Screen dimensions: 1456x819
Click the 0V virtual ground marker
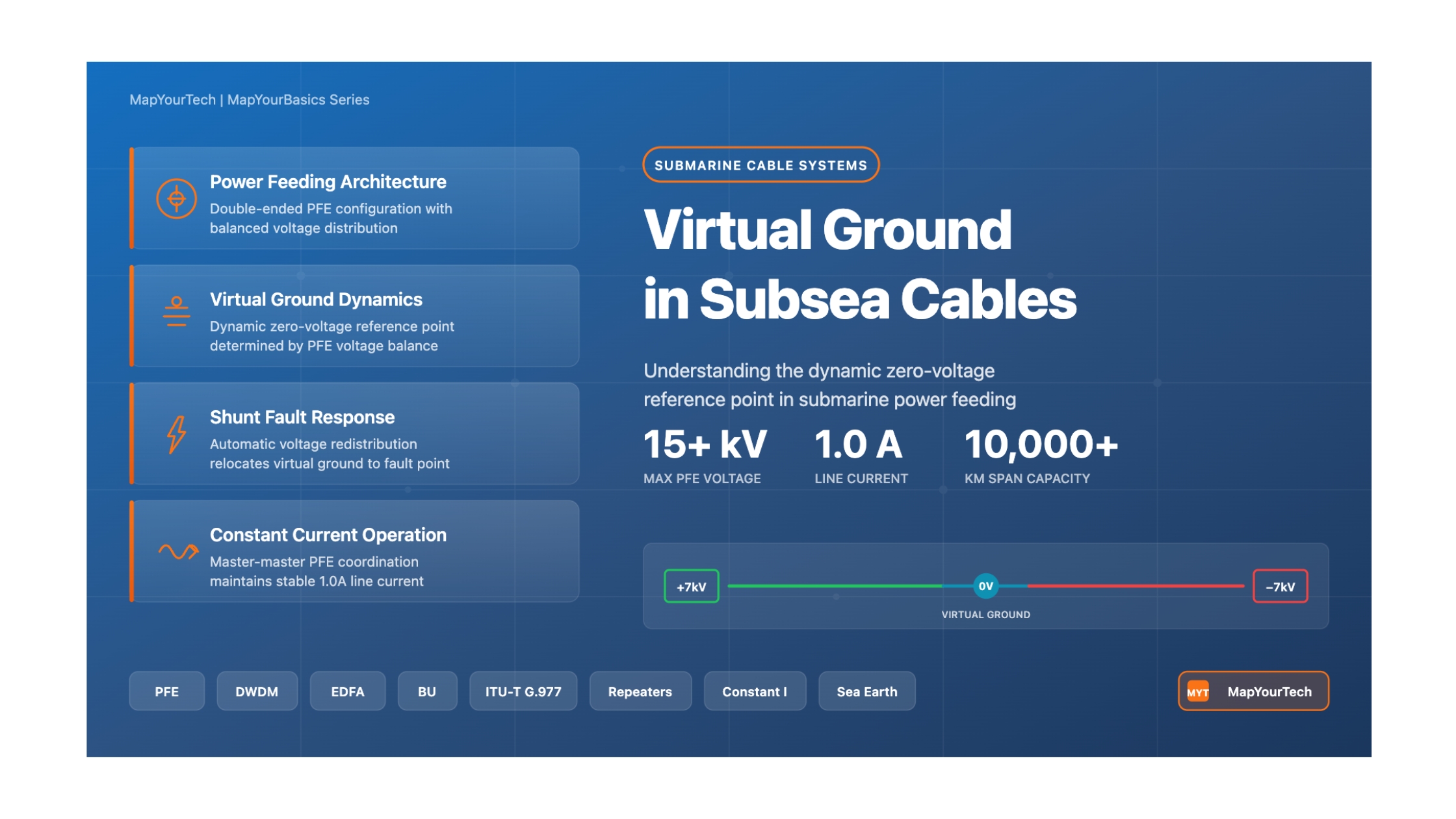985,586
